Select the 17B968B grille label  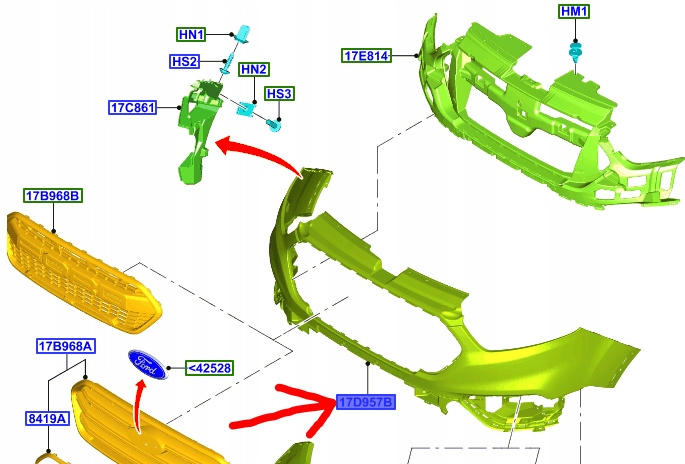coord(52,196)
